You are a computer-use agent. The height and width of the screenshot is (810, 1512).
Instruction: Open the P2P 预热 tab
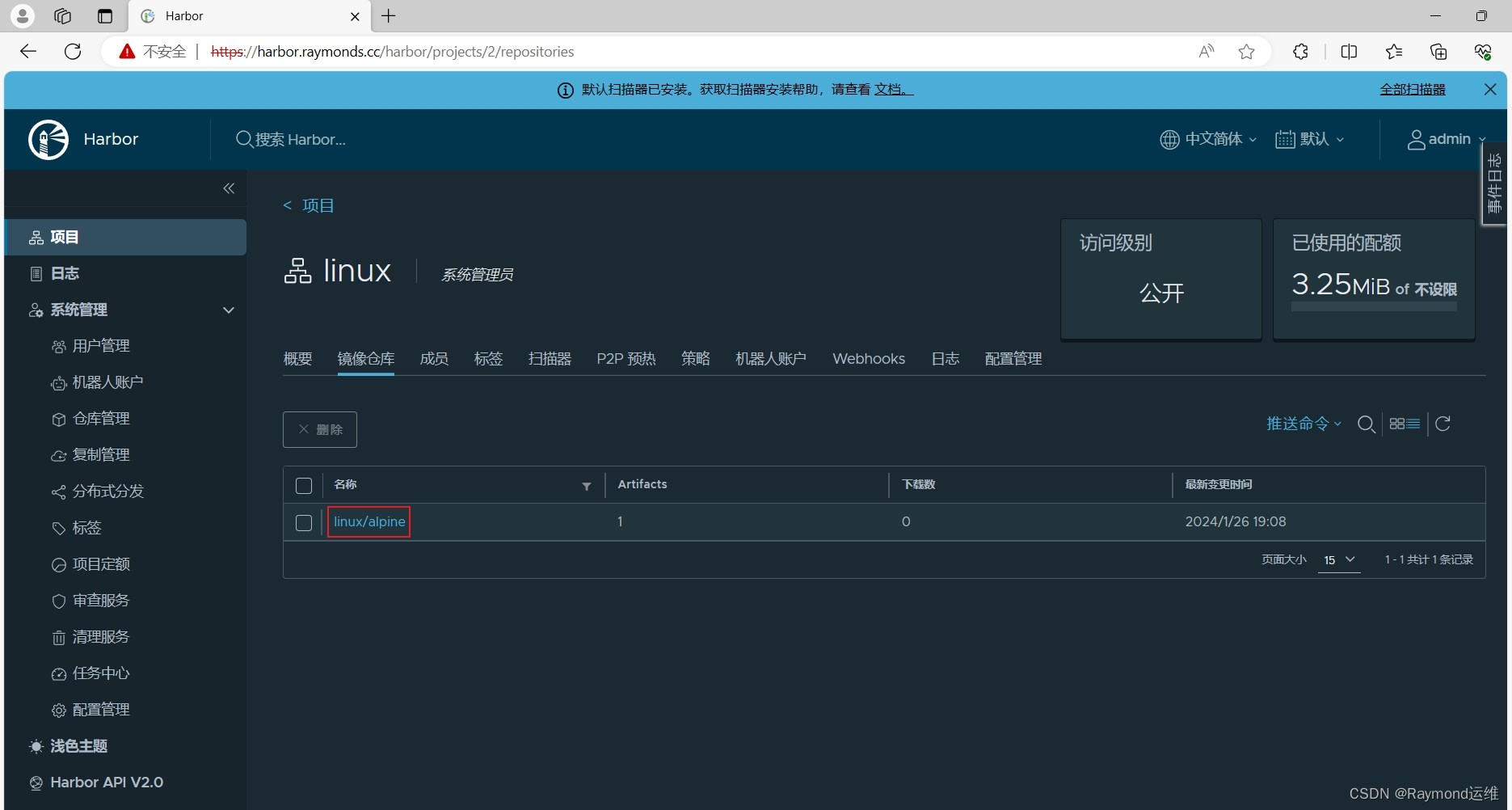coord(626,359)
